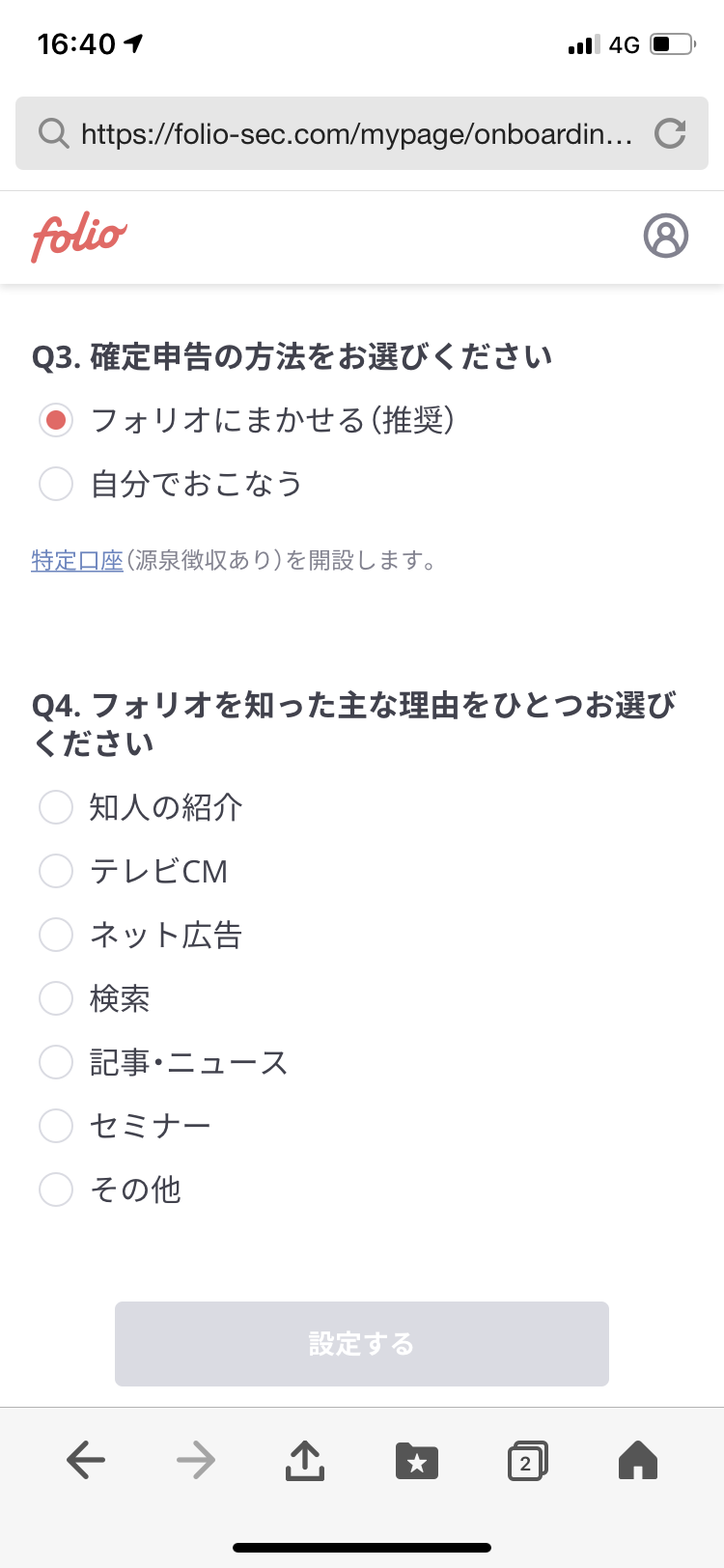Select フォリオにまかせる(推奨) radio option

56,420
